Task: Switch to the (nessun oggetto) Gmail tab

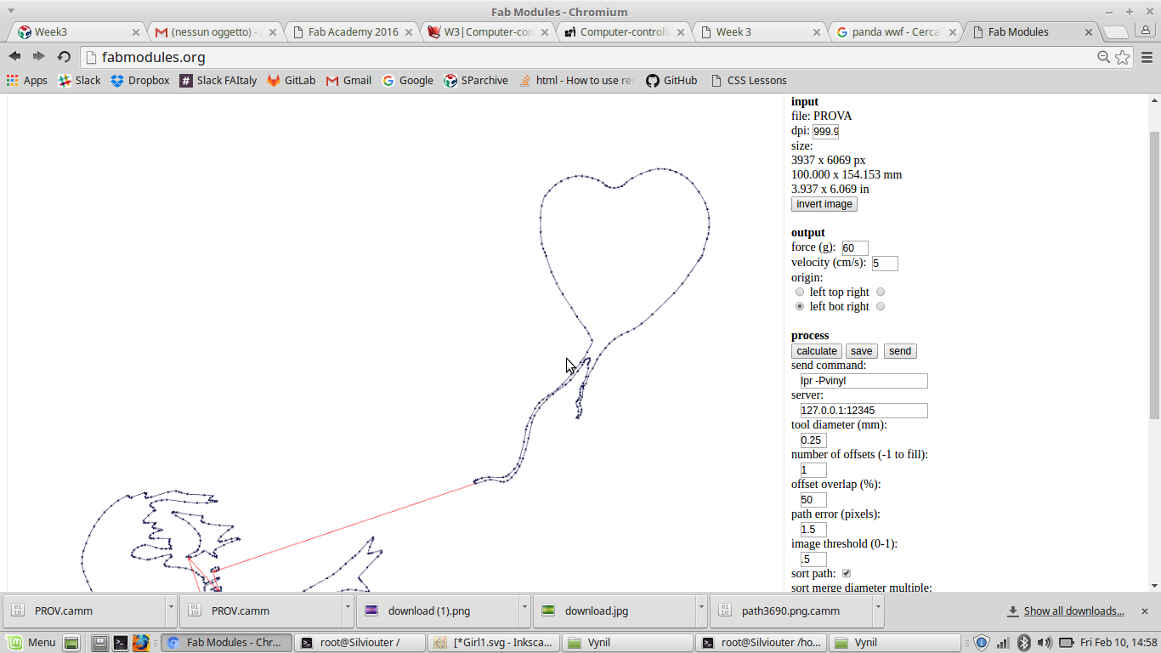Action: coord(214,32)
